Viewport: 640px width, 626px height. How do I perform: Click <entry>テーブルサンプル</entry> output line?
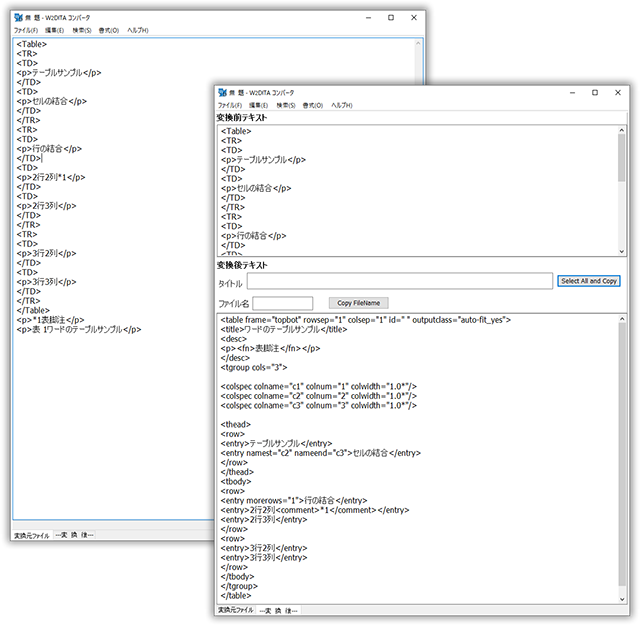click(x=276, y=444)
